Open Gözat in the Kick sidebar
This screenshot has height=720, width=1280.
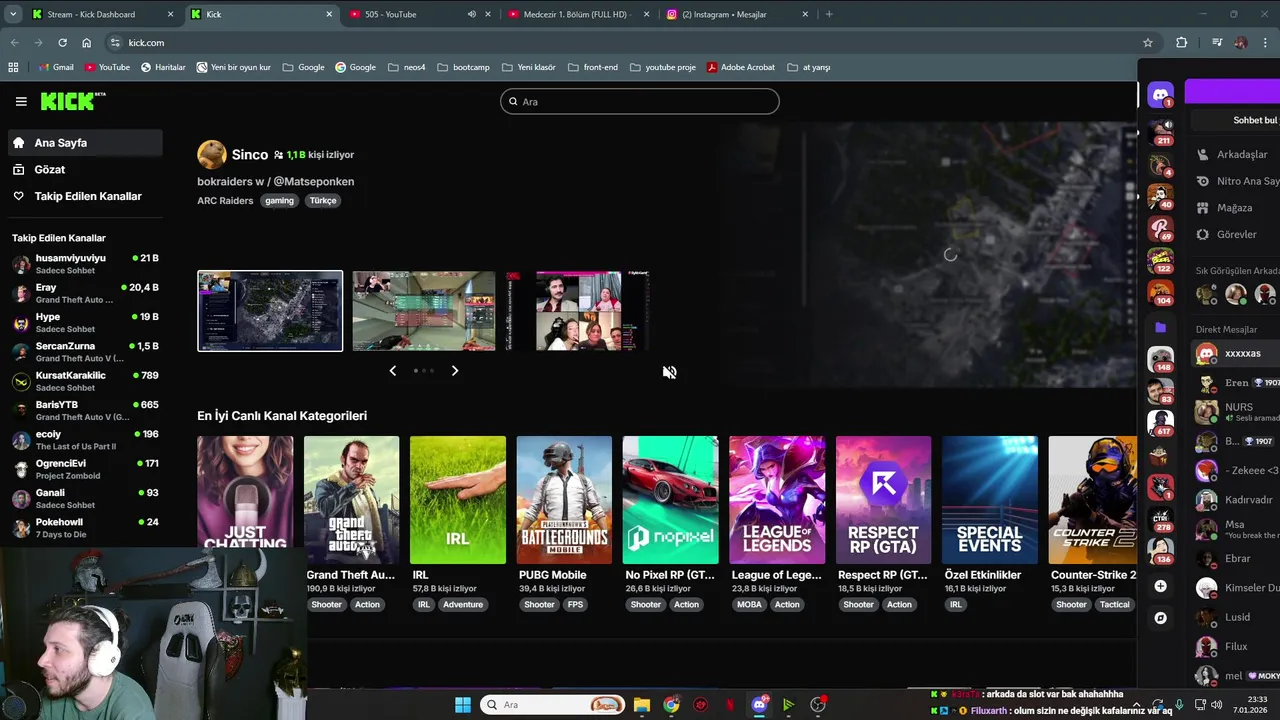tap(85, 170)
